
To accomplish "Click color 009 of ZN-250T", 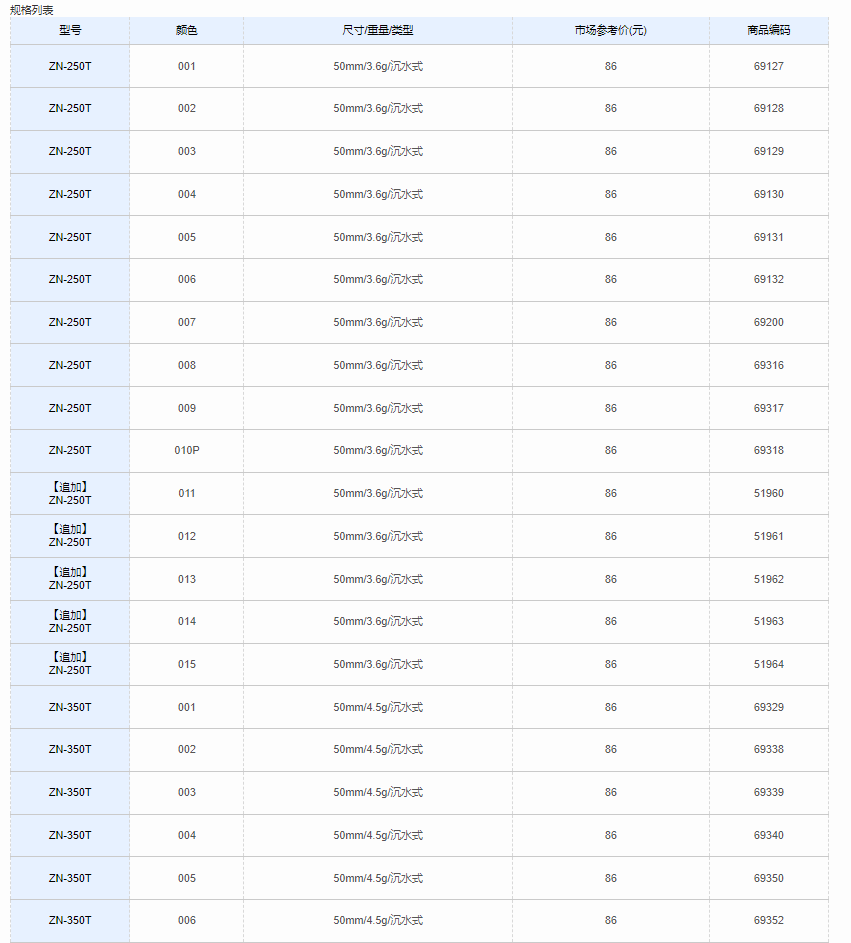I will point(186,408).
